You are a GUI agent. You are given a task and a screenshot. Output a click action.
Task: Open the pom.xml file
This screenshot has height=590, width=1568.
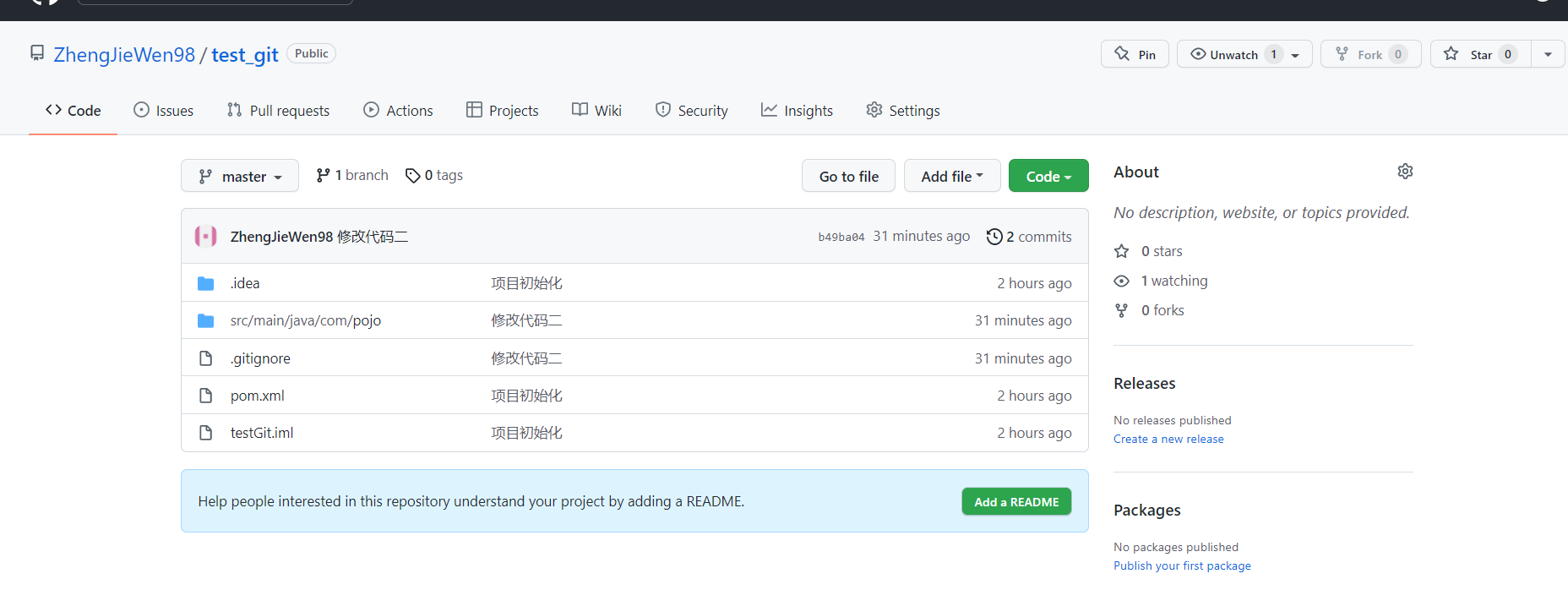click(x=258, y=396)
